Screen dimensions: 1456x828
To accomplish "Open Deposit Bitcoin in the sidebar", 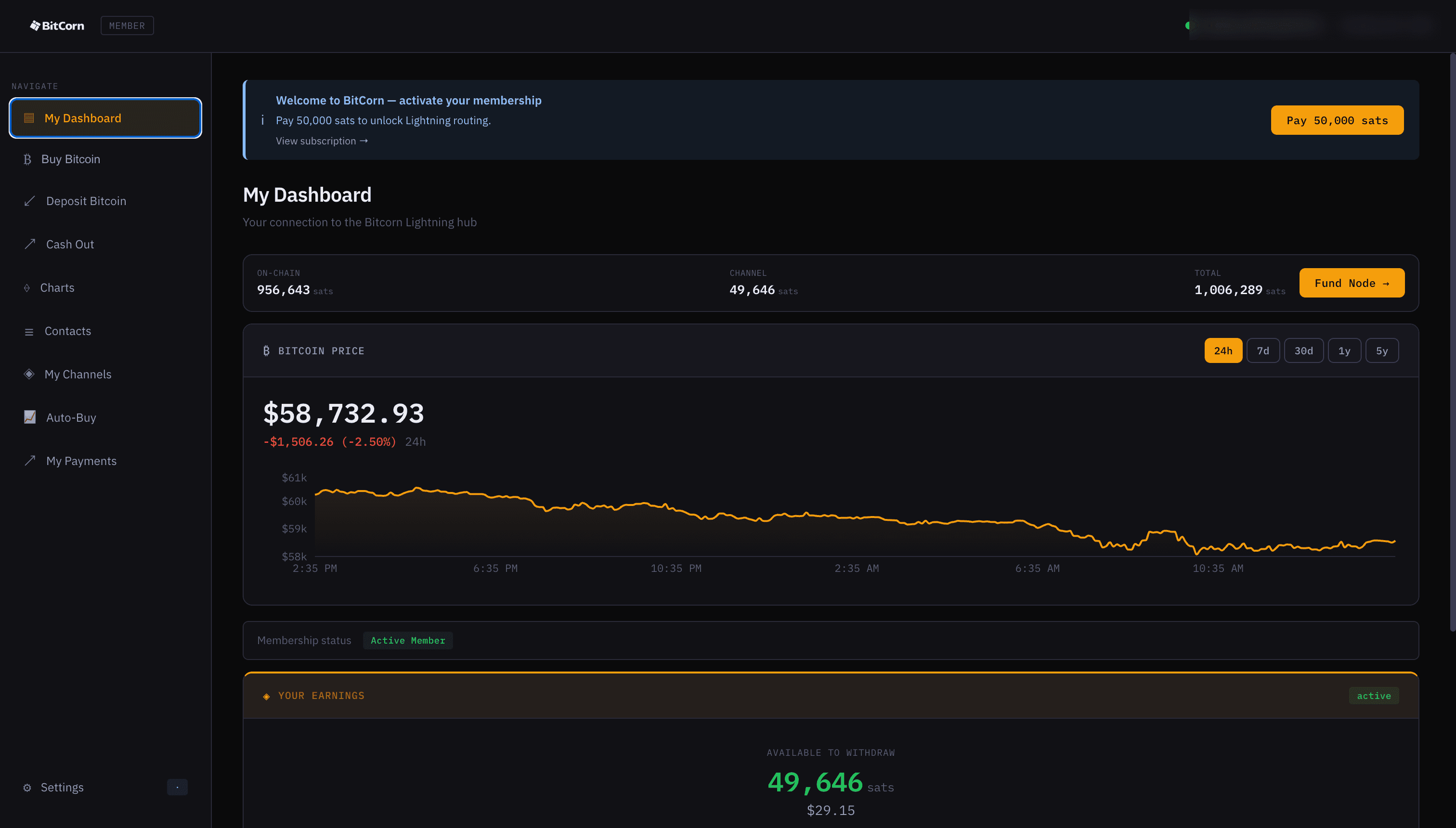I will tap(105, 201).
